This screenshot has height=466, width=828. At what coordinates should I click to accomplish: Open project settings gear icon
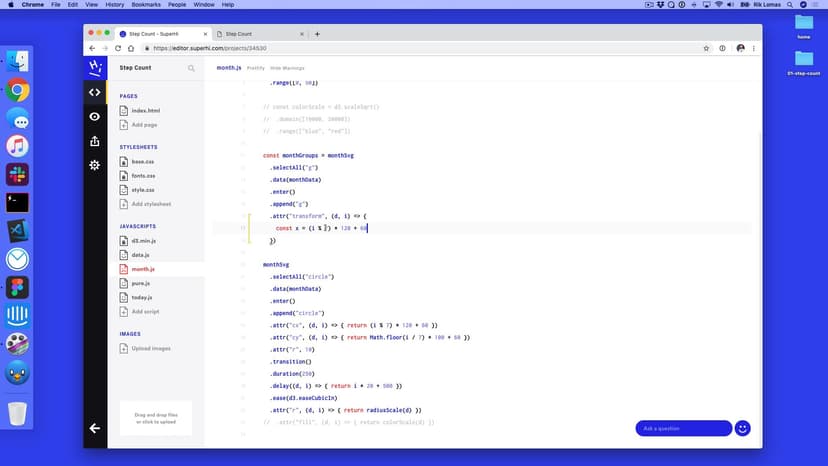click(x=95, y=165)
